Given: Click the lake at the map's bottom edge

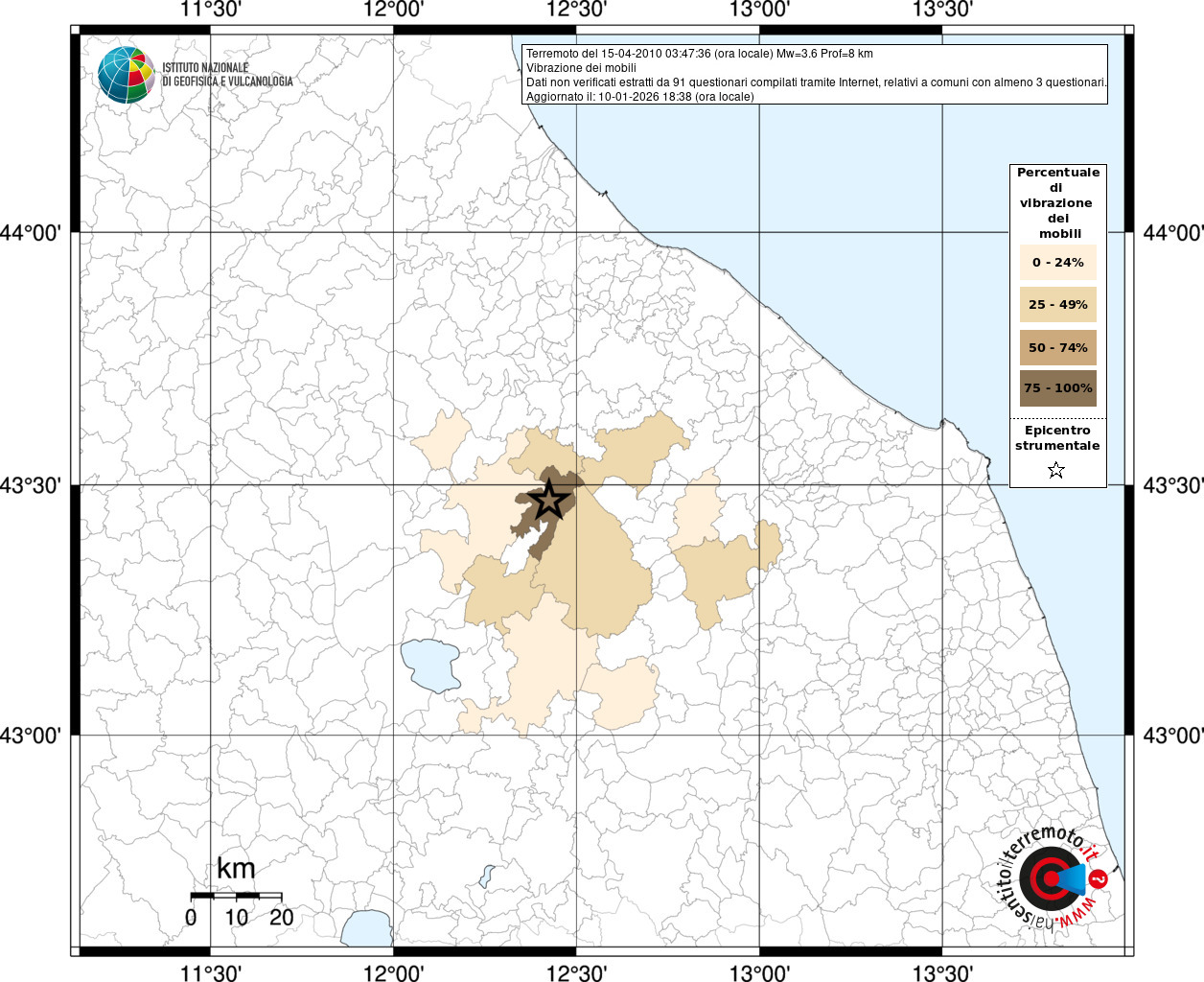Looking at the screenshot, I should coord(365,927).
